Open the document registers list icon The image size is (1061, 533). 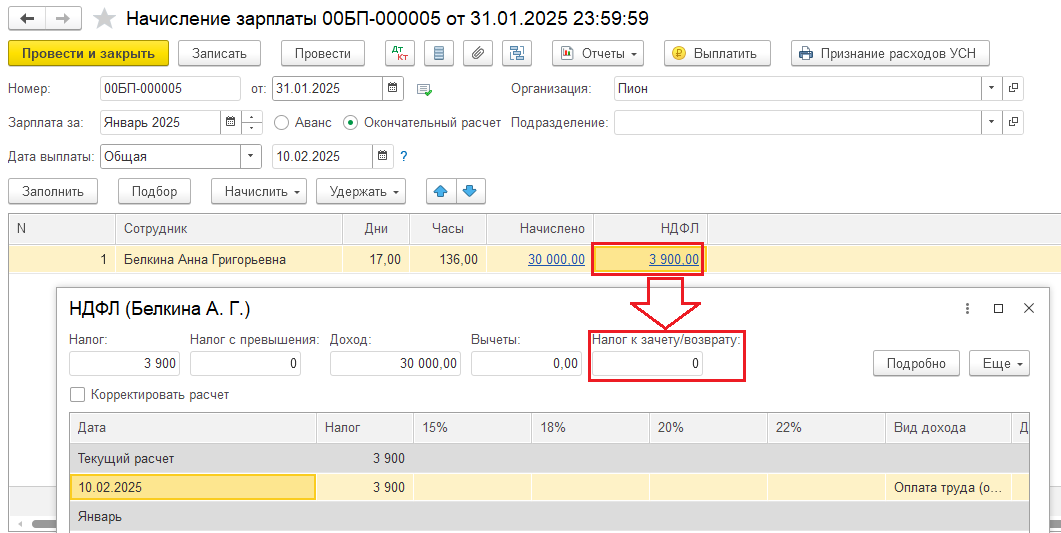(438, 53)
